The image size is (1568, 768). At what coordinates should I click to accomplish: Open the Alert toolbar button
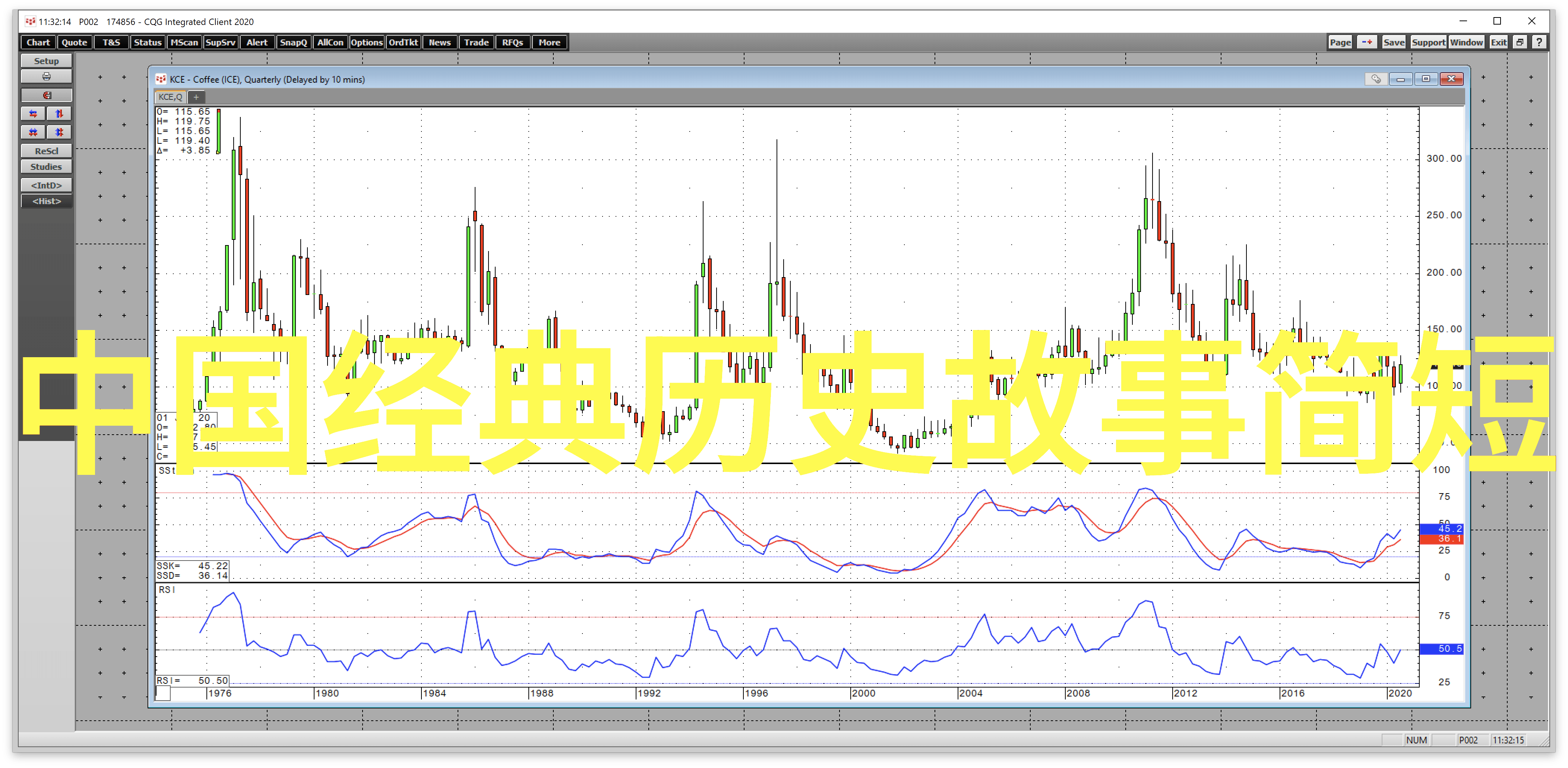coord(257,42)
